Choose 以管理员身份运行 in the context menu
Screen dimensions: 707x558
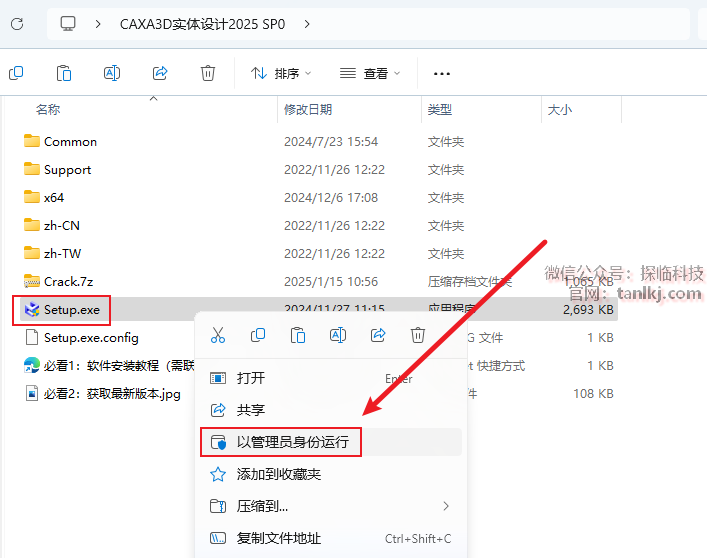tap(331, 442)
